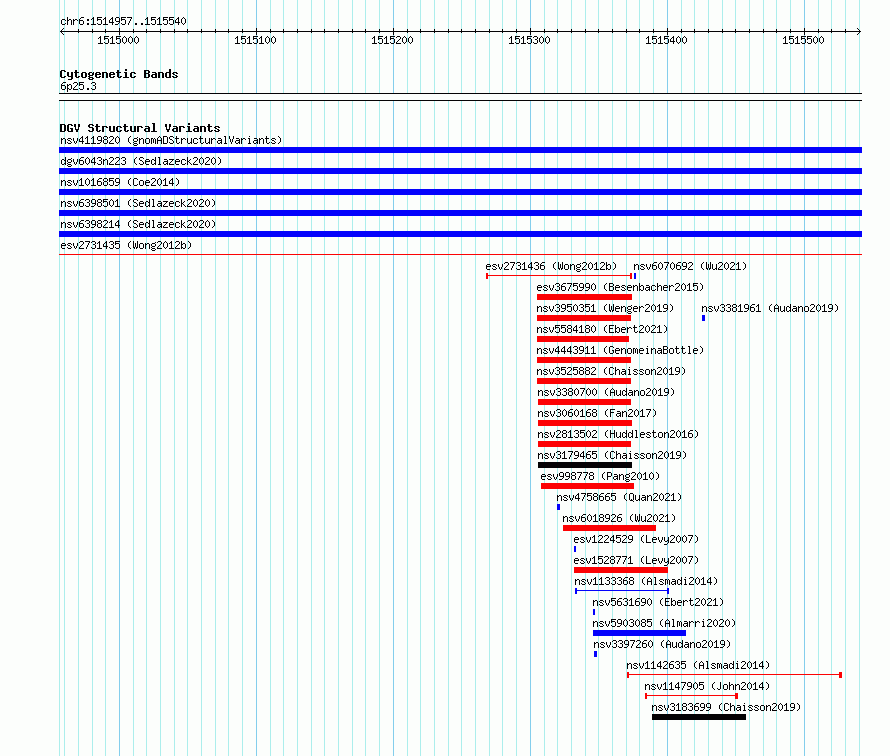This screenshot has height=756, width=890.
Task: Click the left arrow of the ruler
Action: click(62, 31)
